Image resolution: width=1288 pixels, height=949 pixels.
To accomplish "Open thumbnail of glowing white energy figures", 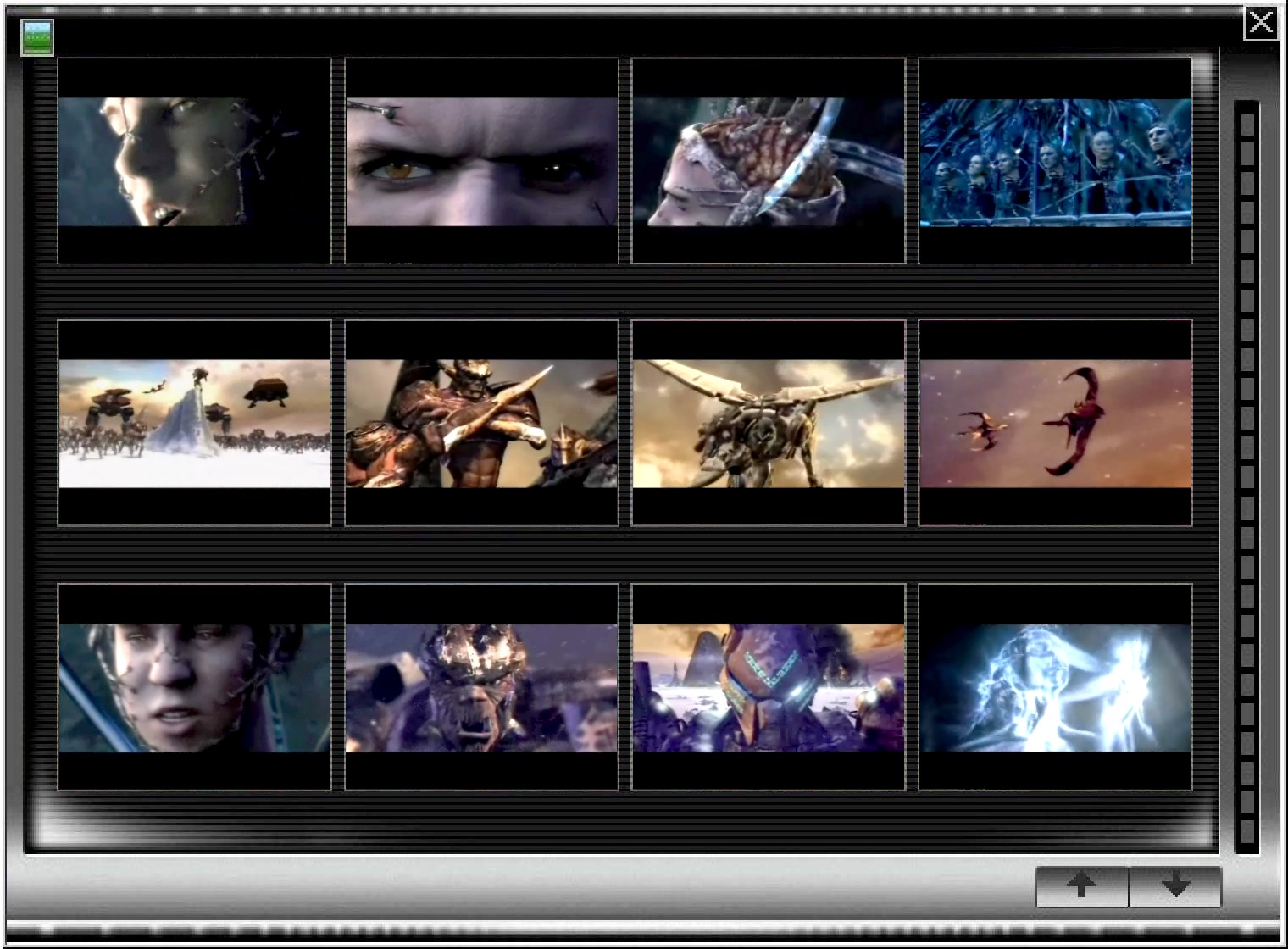I will click(x=1056, y=687).
